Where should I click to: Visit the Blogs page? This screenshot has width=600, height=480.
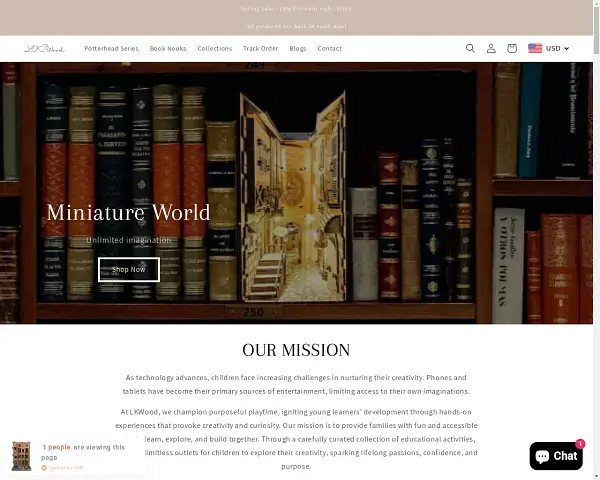(x=298, y=48)
